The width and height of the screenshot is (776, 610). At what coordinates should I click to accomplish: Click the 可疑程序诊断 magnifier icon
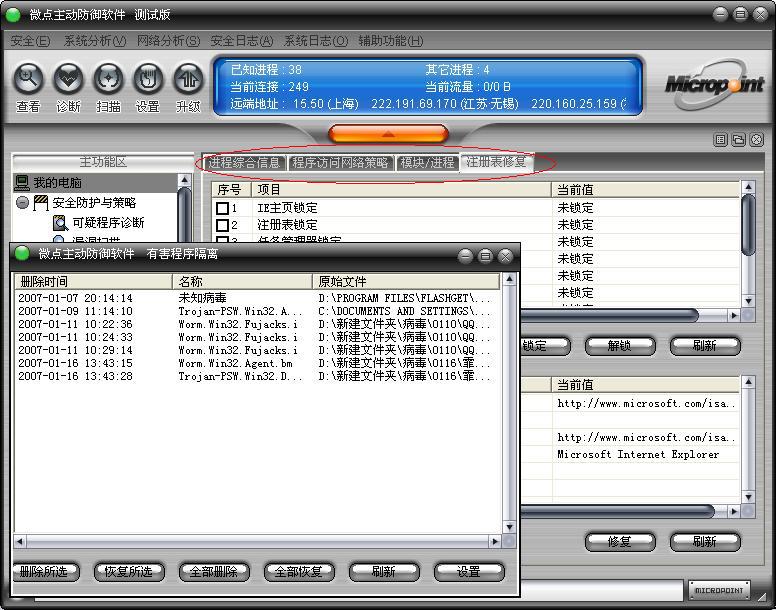point(60,223)
